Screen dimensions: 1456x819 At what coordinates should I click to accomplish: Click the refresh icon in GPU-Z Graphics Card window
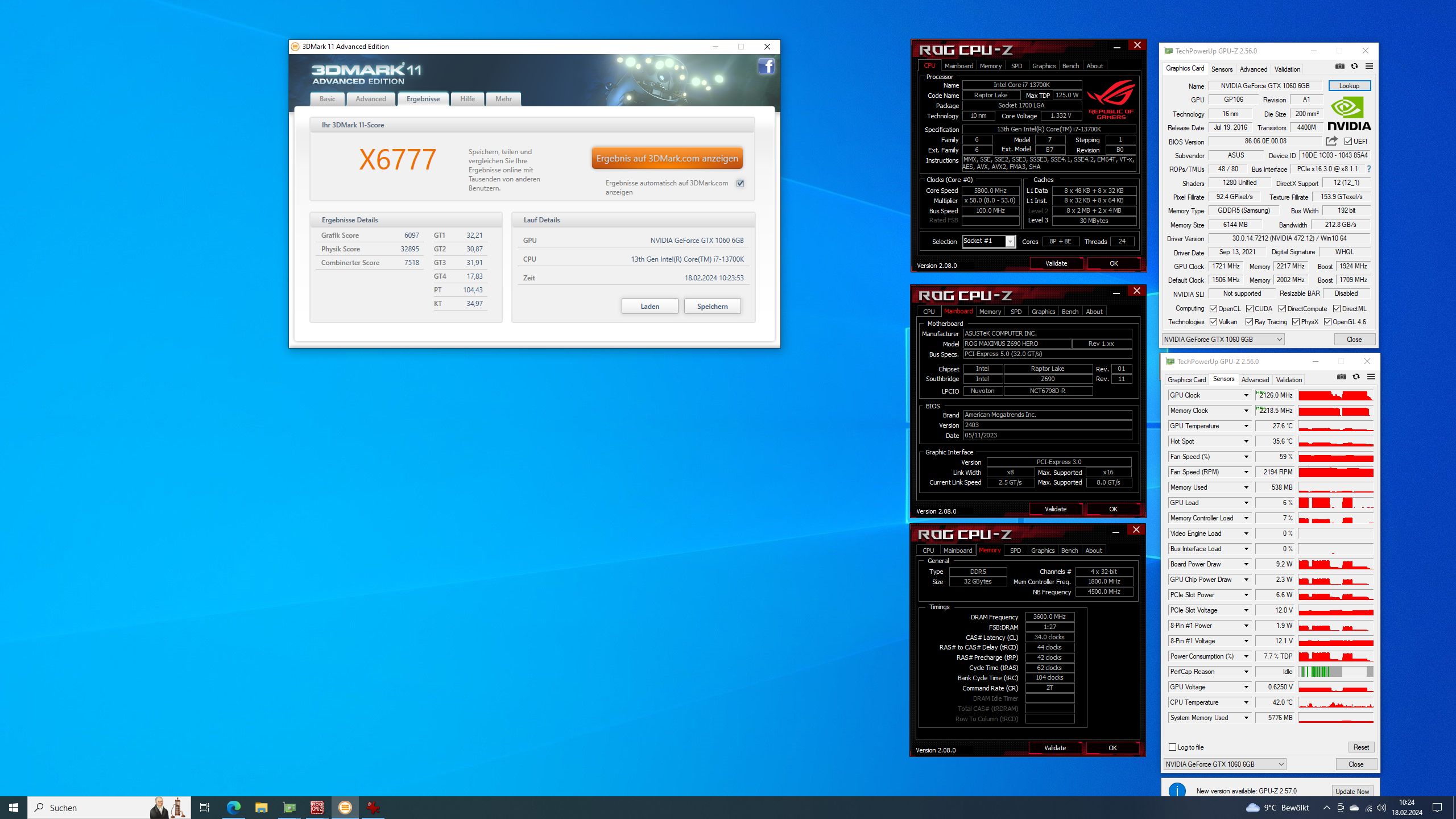point(1354,67)
